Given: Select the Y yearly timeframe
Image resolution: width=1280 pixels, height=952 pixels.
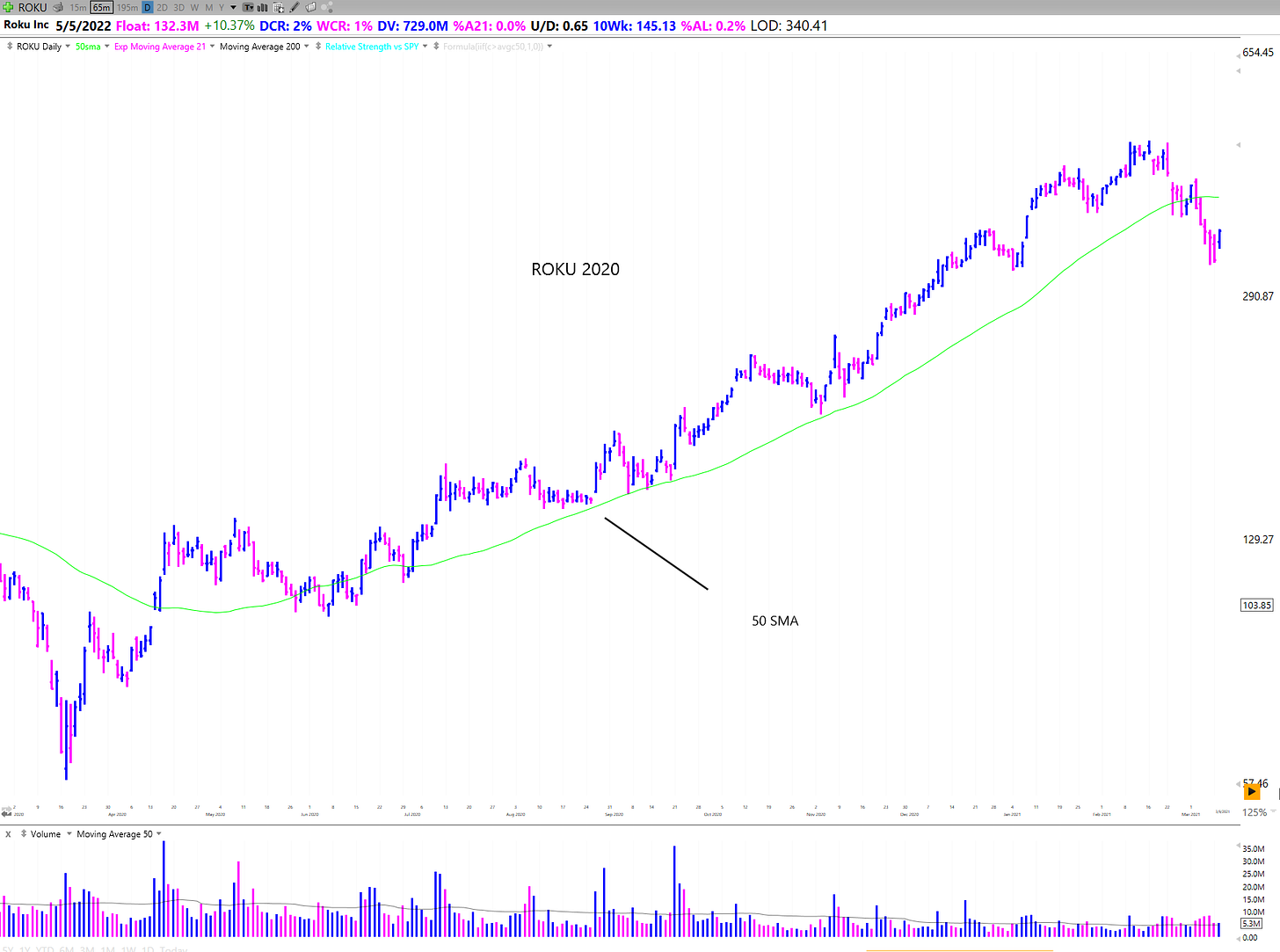Looking at the screenshot, I should pyautogui.click(x=222, y=7).
